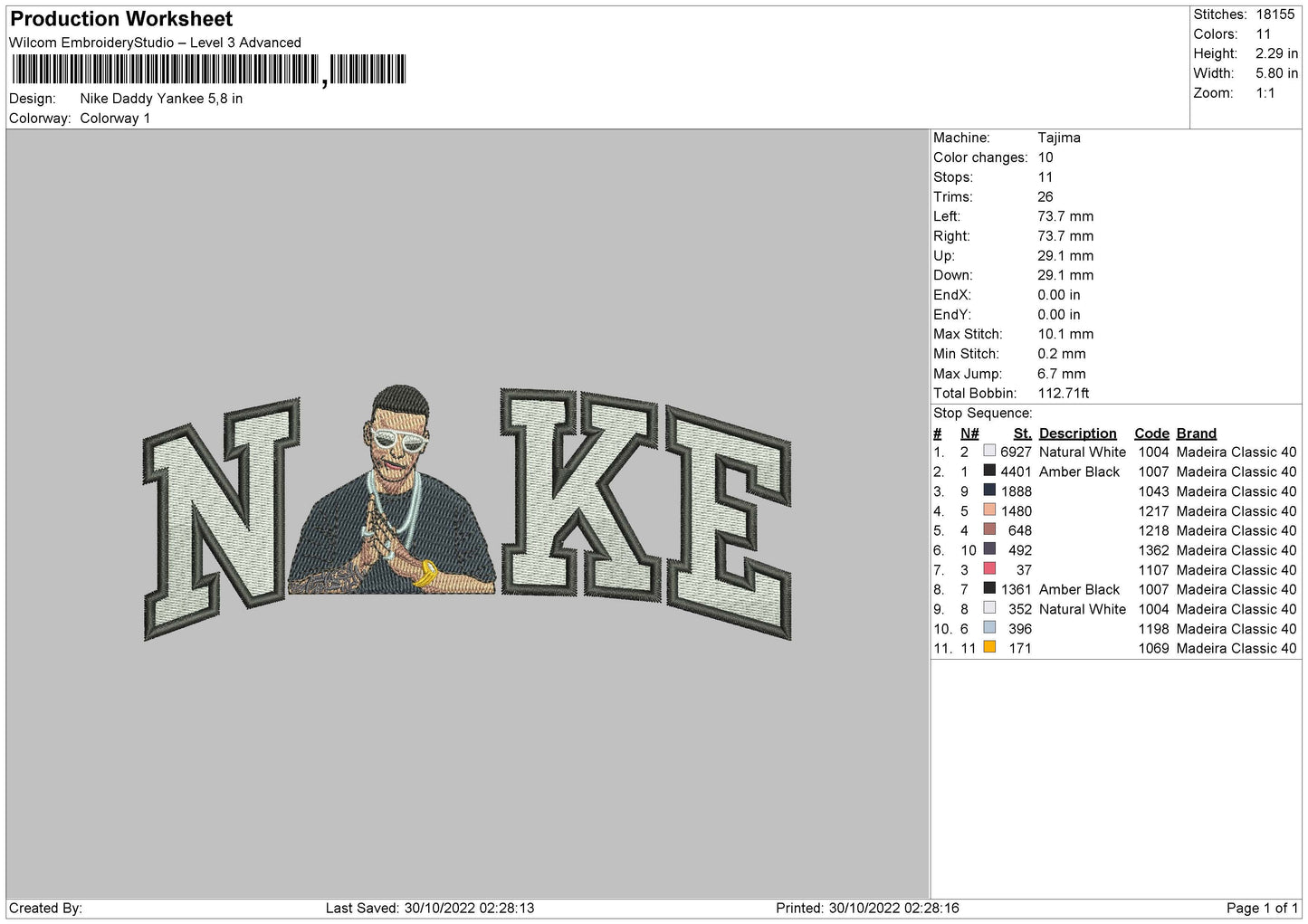The image size is (1308, 924).
Task: Click the Amber Black swatch in row 2
Action: pyautogui.click(x=989, y=471)
